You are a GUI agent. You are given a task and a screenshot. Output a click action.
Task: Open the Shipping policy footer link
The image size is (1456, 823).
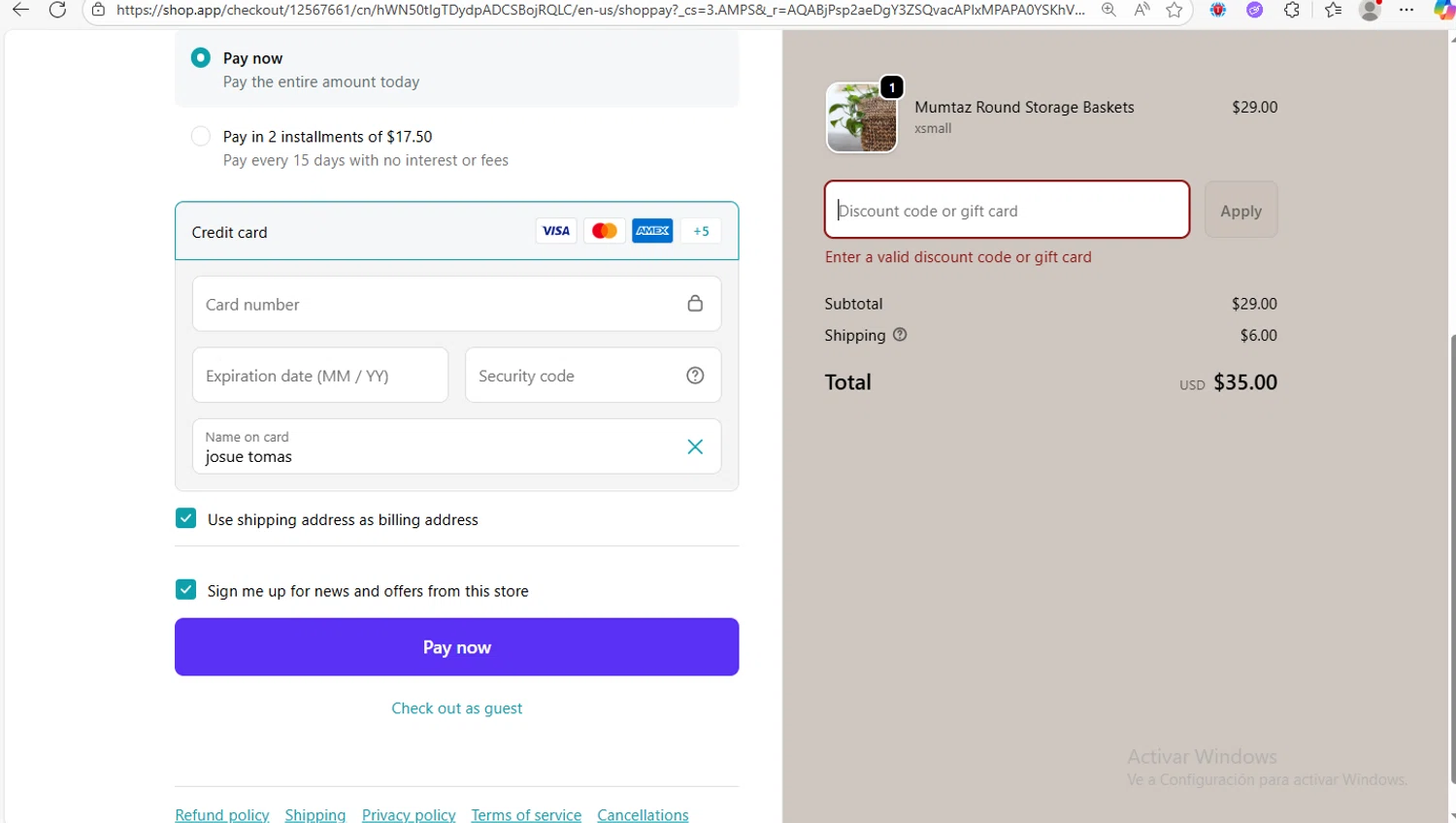[x=315, y=815]
